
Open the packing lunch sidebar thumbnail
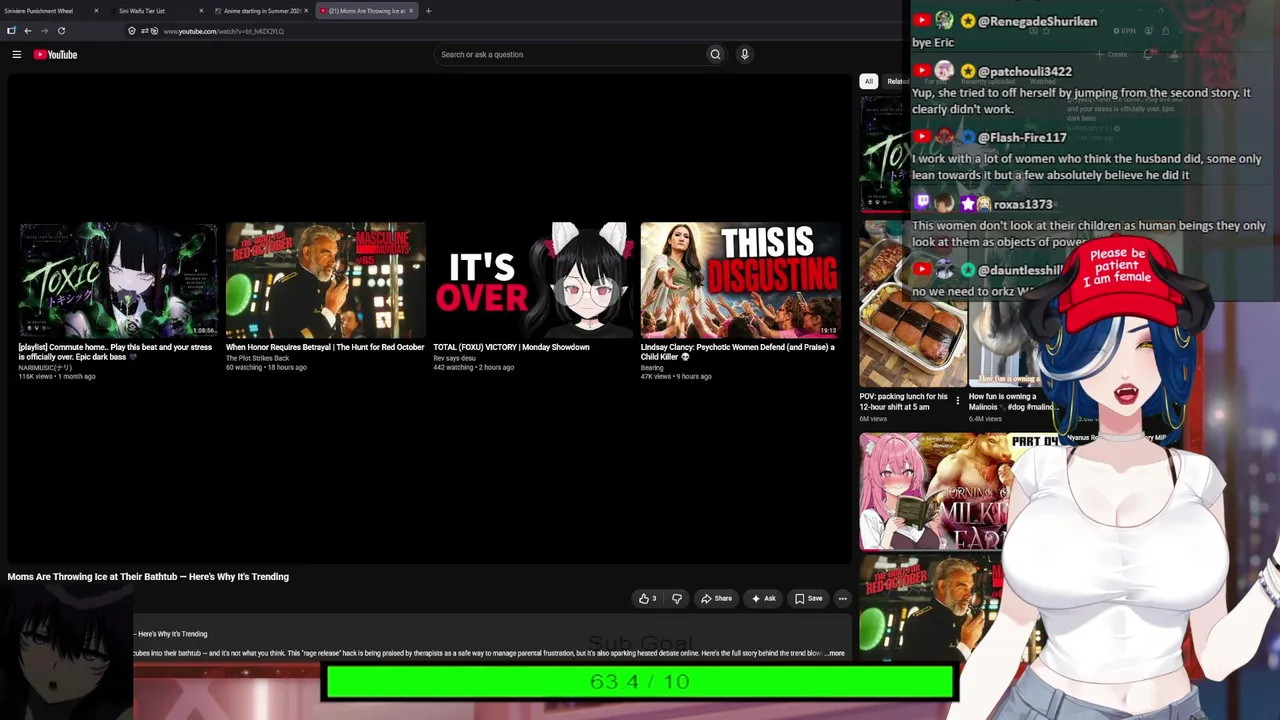click(x=913, y=304)
